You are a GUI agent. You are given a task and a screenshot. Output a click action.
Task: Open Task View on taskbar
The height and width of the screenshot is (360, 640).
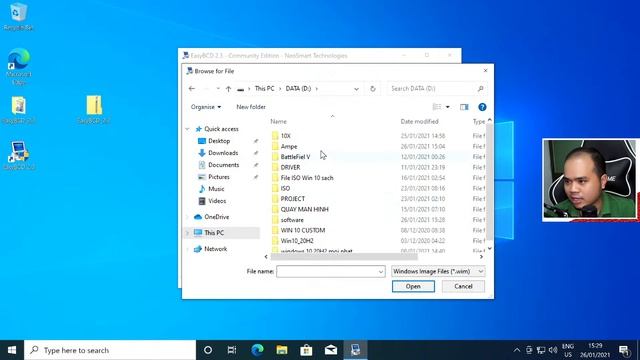pos(232,350)
